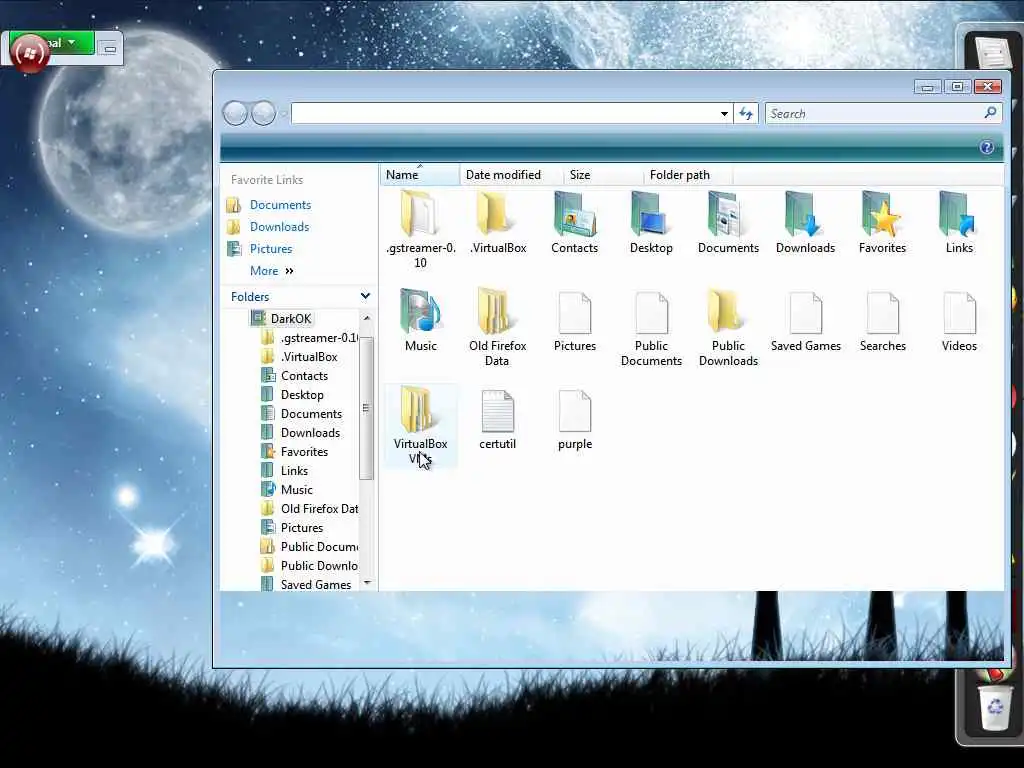Select the Public Documents item icon

(x=651, y=313)
